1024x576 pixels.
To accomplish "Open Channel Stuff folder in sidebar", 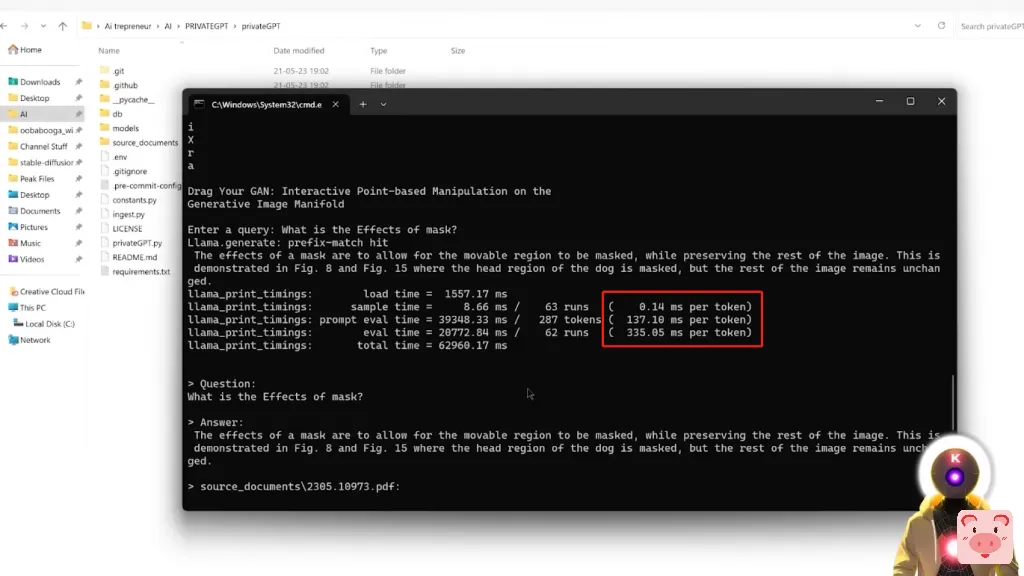I will coord(43,146).
